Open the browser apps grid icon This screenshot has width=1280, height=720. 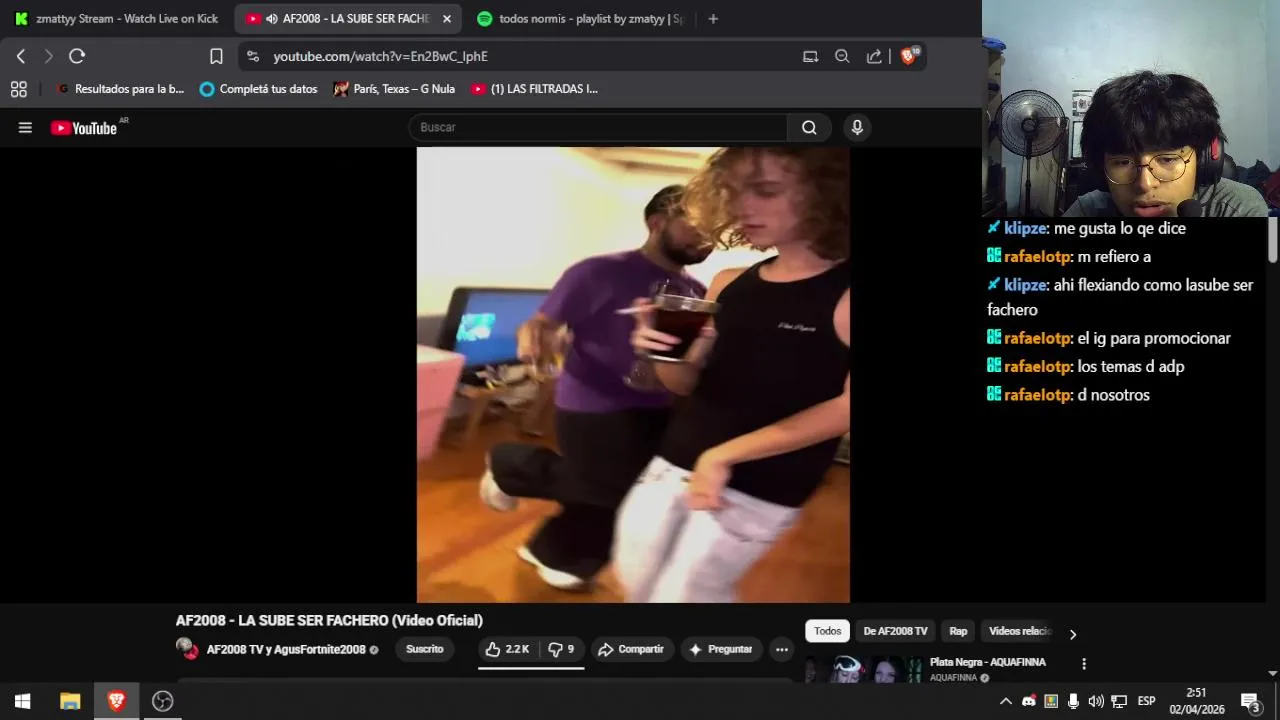tap(18, 89)
